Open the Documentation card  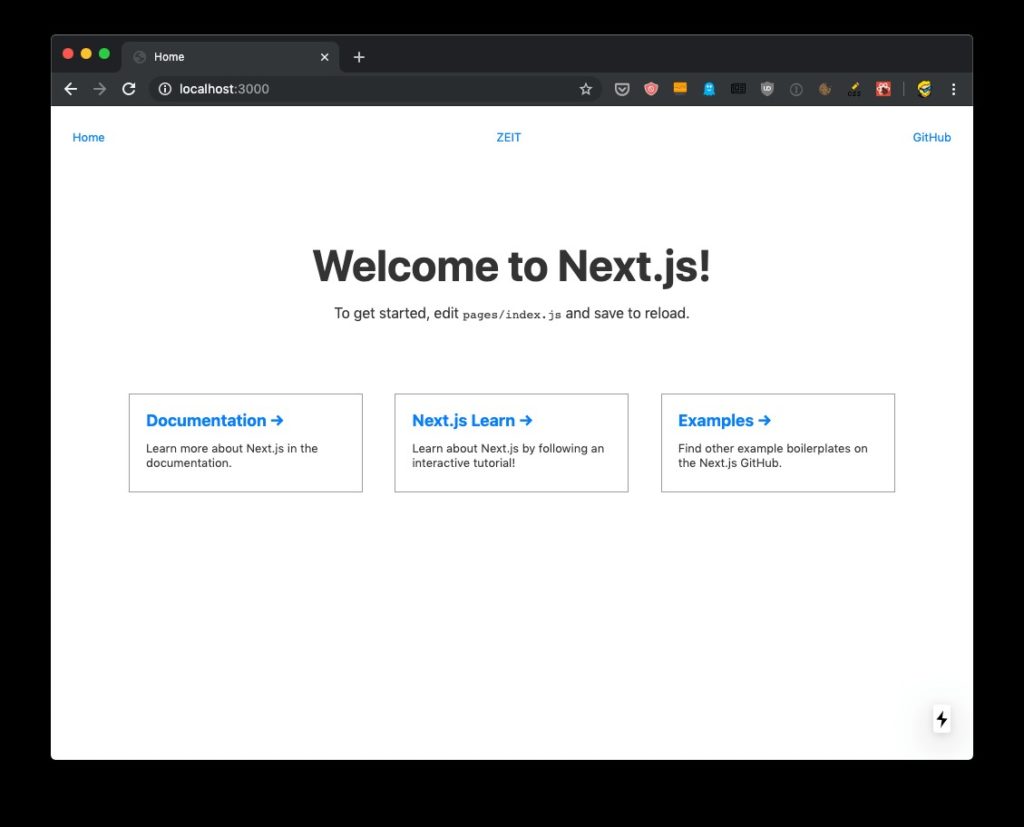pos(245,442)
